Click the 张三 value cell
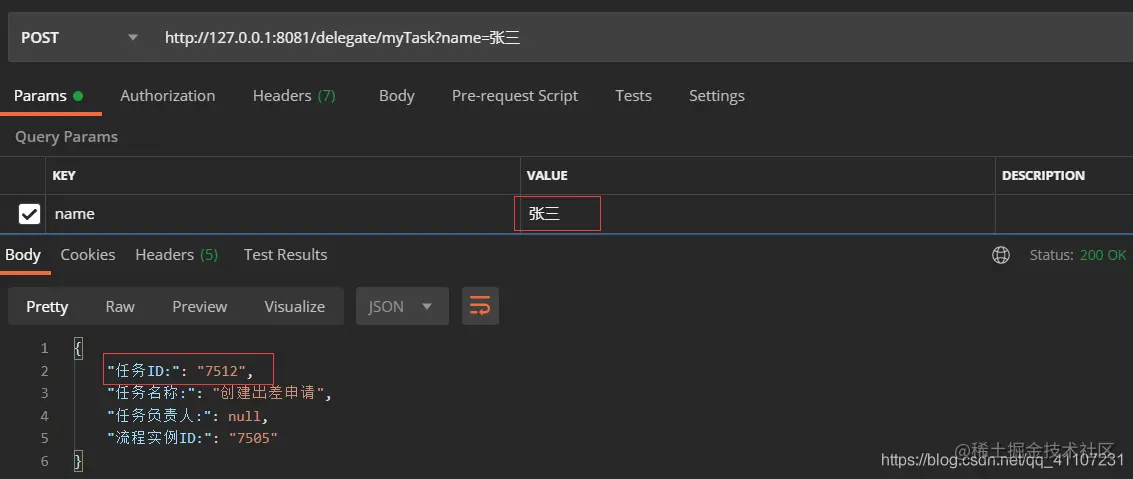The height and width of the screenshot is (479, 1133). pyautogui.click(x=757, y=214)
